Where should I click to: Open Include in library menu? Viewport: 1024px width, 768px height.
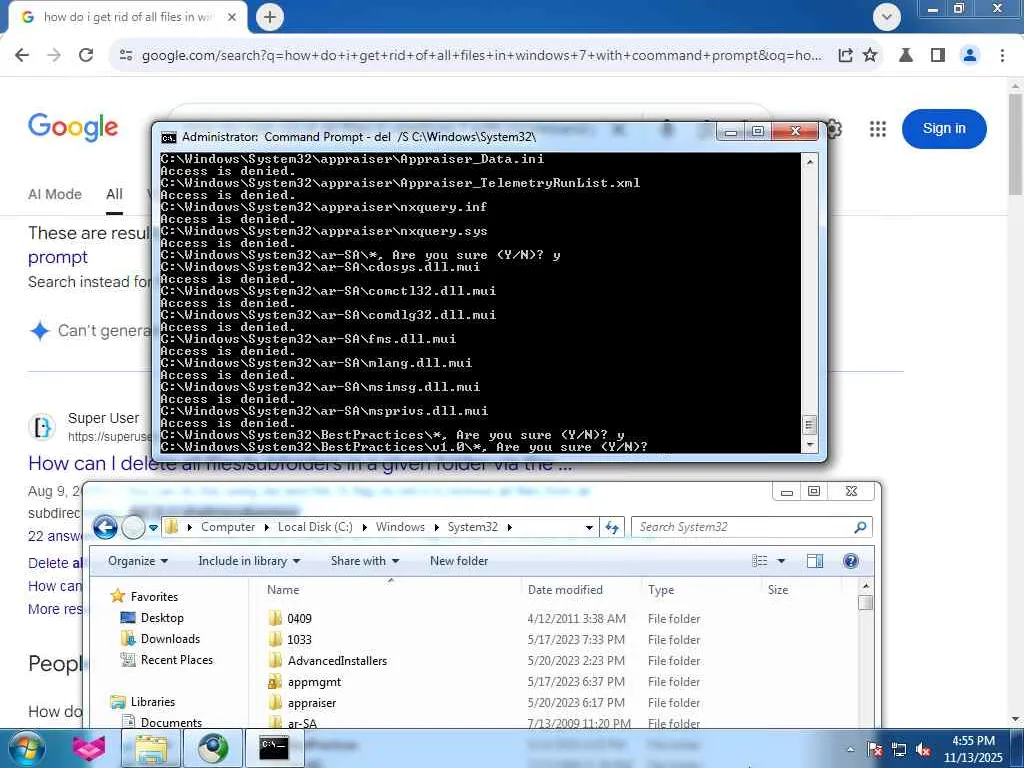tap(249, 561)
